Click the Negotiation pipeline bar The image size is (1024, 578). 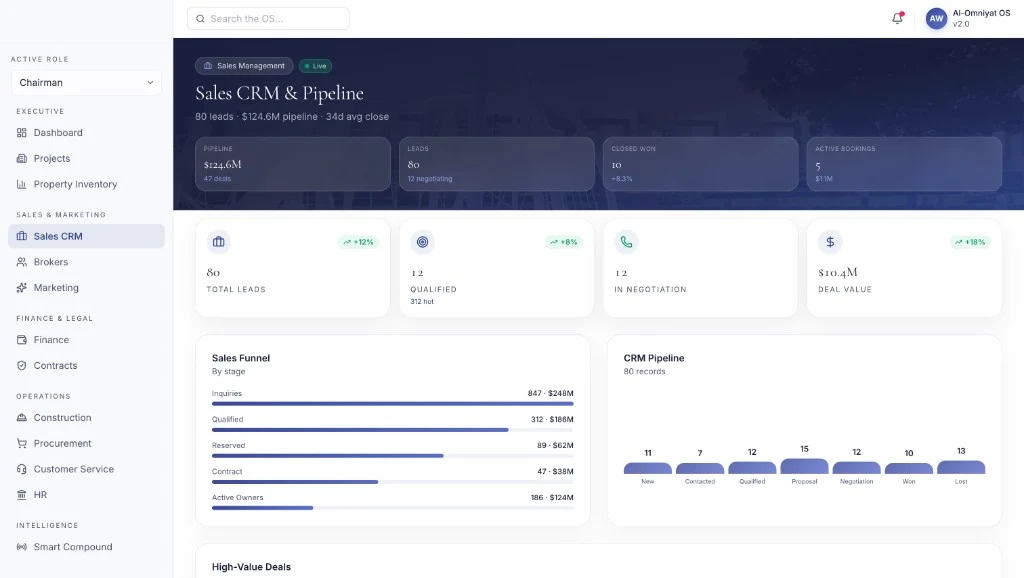pos(856,467)
